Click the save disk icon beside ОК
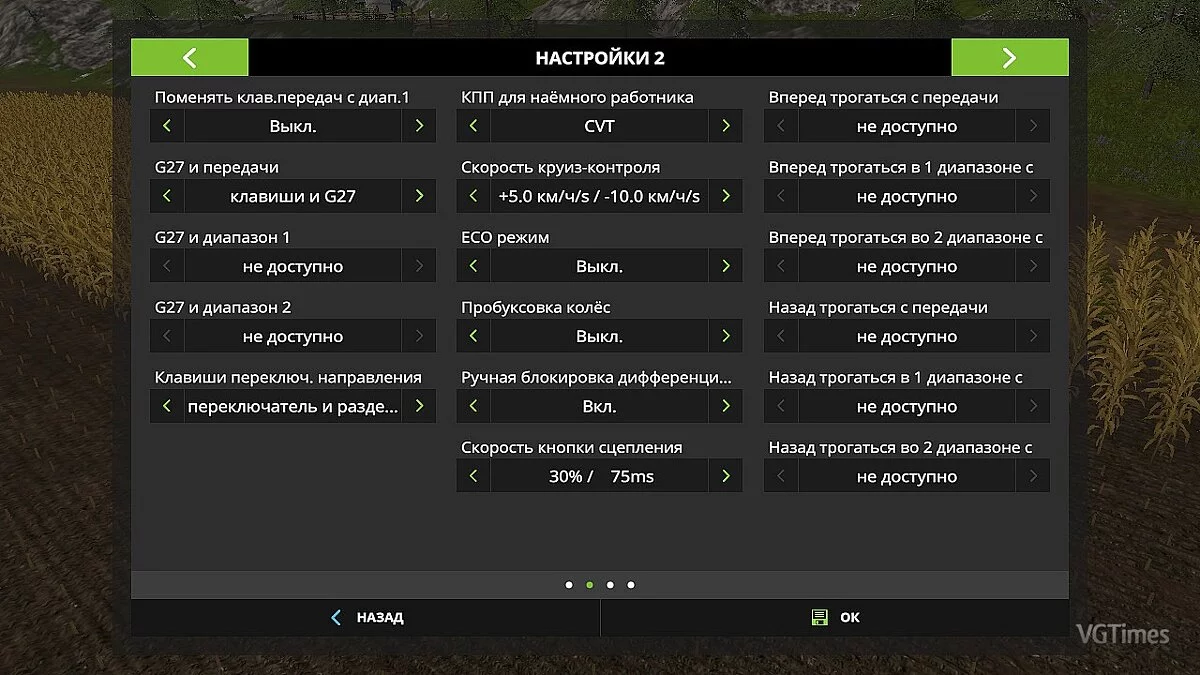Screen dimensions: 1200x675 tap(820, 617)
